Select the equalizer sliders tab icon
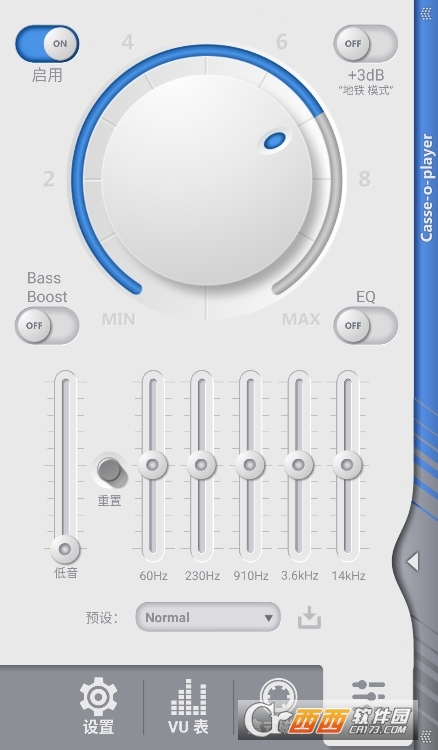Screen dimensions: 438x750 click(x=368, y=693)
